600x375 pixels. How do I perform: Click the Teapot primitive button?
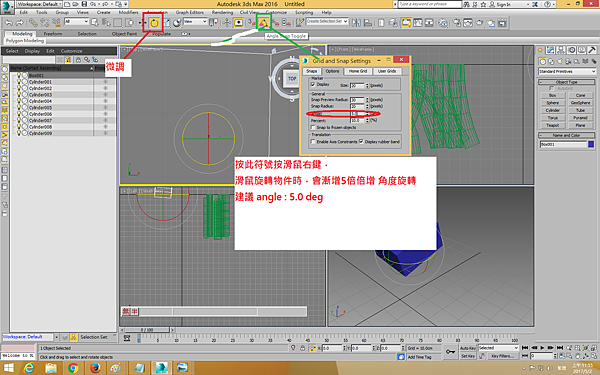pyautogui.click(x=553, y=125)
